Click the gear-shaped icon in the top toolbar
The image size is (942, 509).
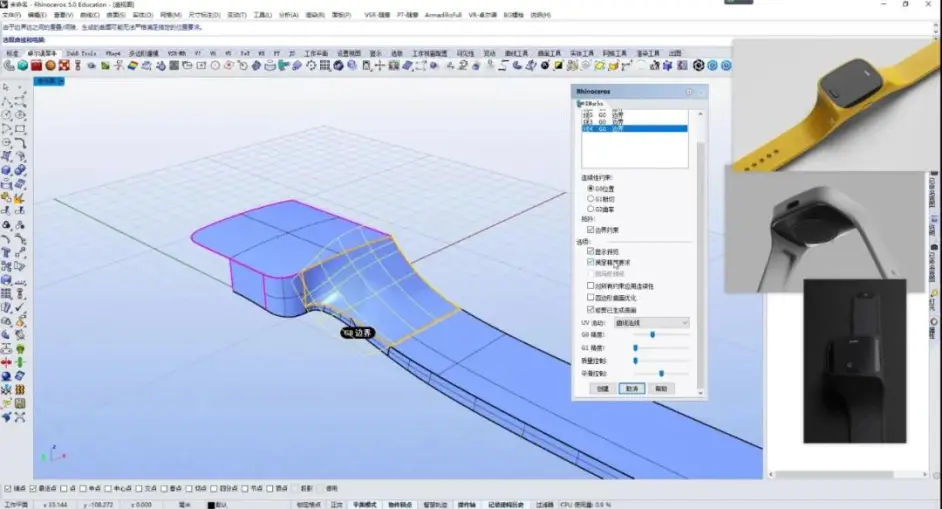click(x=311, y=66)
